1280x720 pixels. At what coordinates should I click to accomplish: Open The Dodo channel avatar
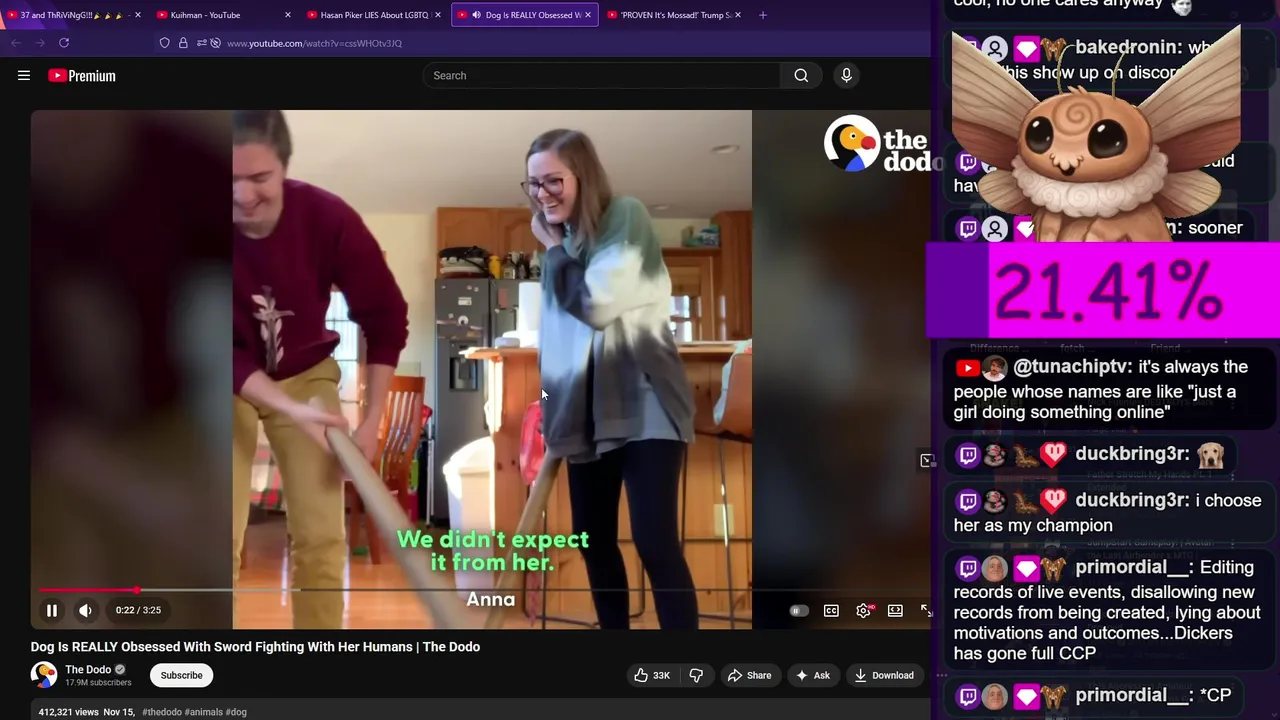44,675
